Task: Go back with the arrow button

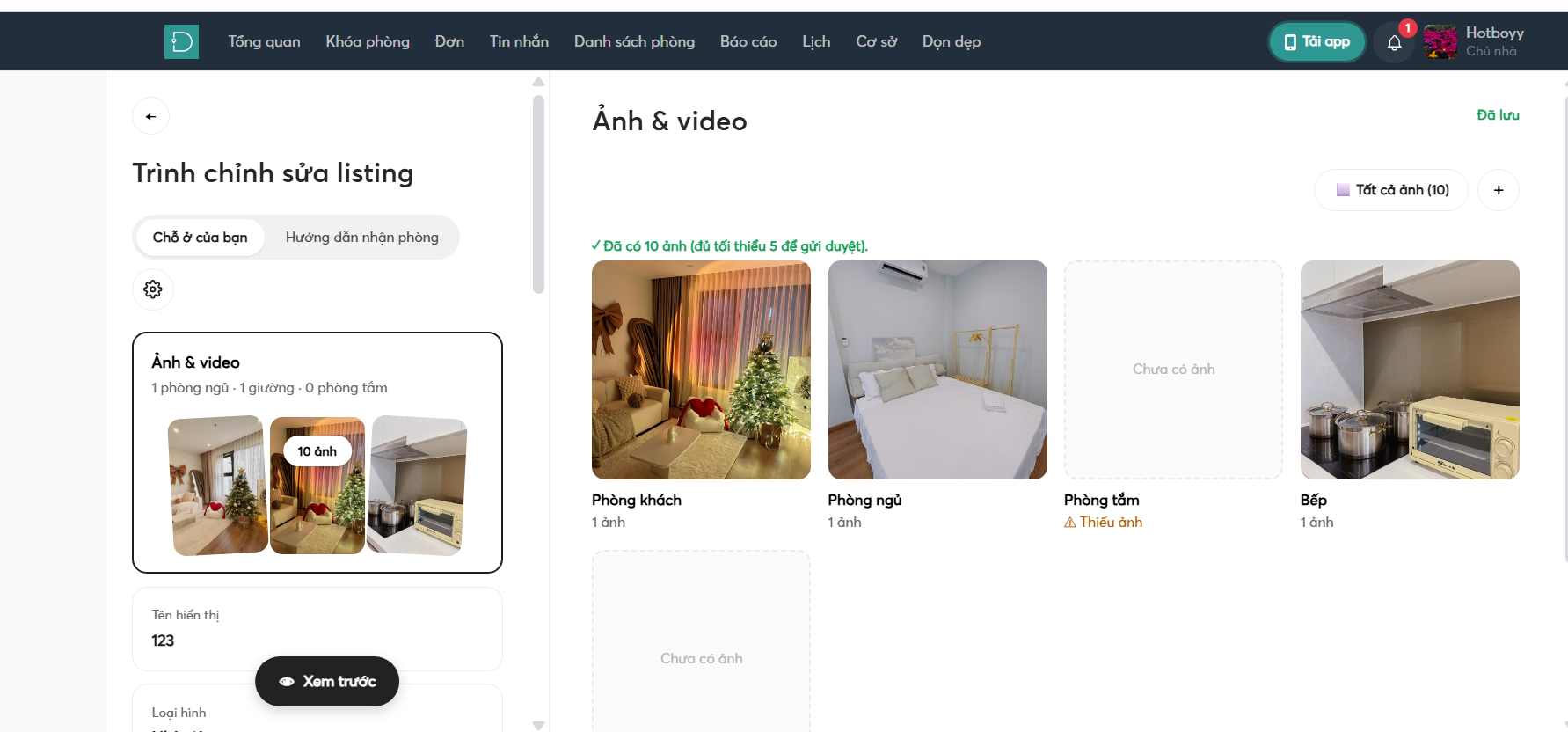Action: click(x=150, y=116)
